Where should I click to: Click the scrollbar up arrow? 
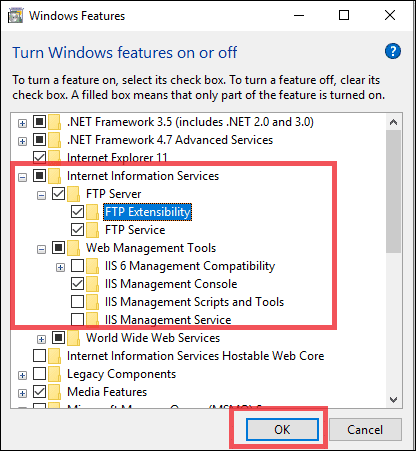[x=393, y=122]
